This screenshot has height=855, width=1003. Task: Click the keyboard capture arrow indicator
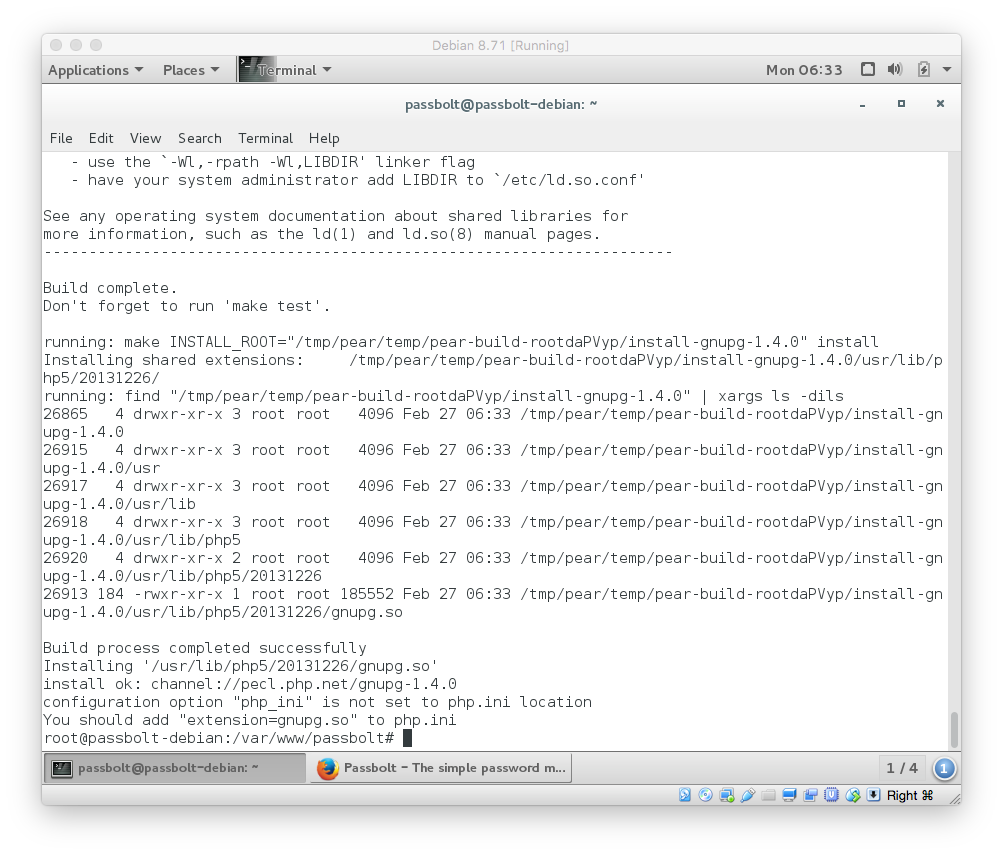(x=873, y=795)
